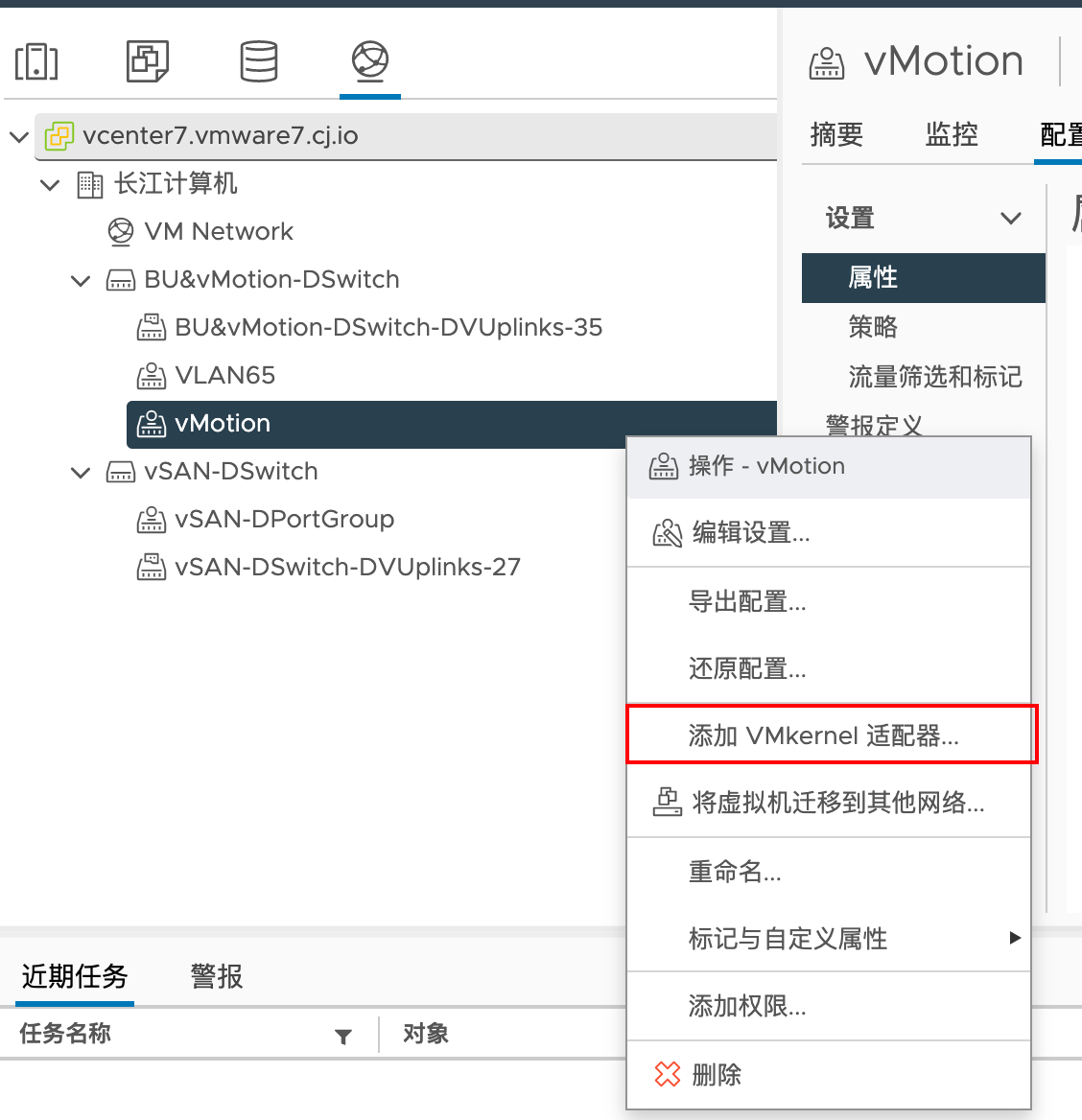Switch to the 监控 tab
1082x1120 pixels.
point(952,134)
